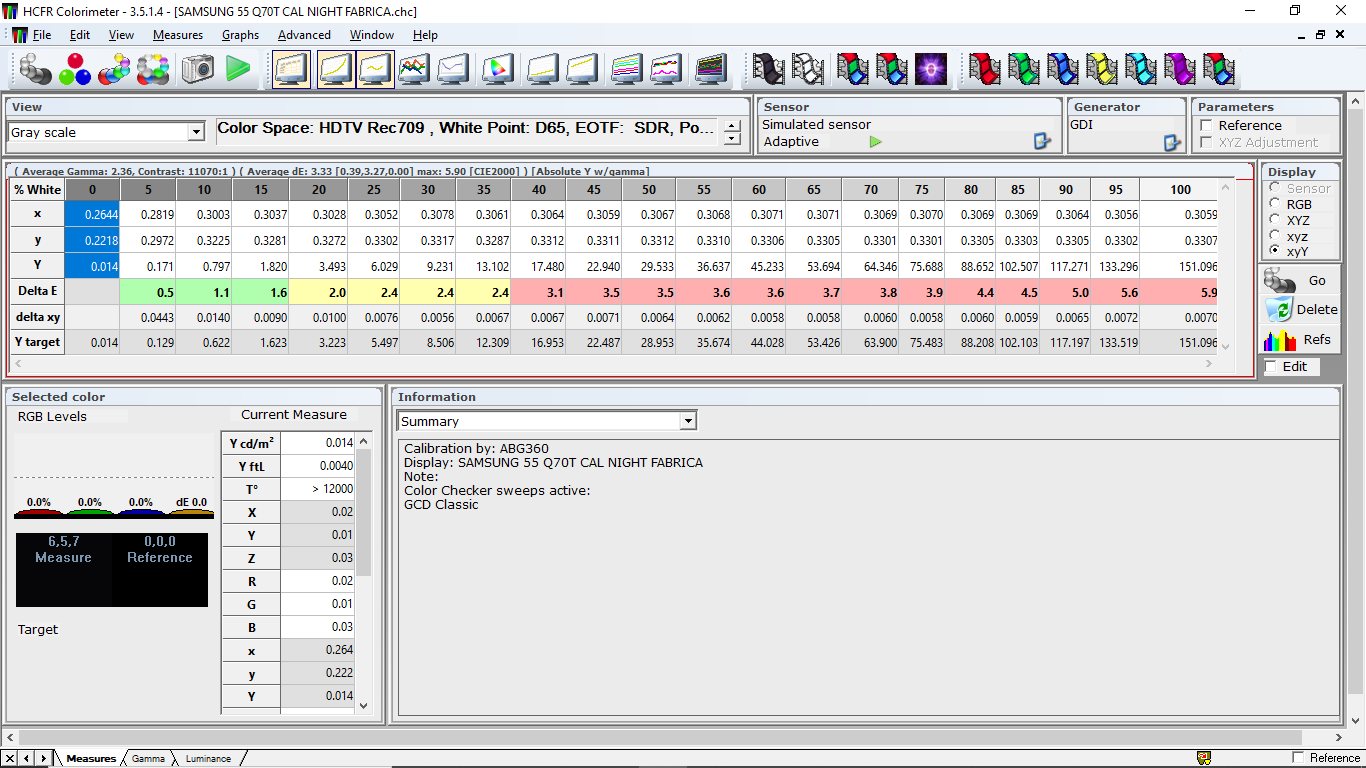The image size is (1366, 768).
Task: Open the Graphs menu
Action: 240,34
